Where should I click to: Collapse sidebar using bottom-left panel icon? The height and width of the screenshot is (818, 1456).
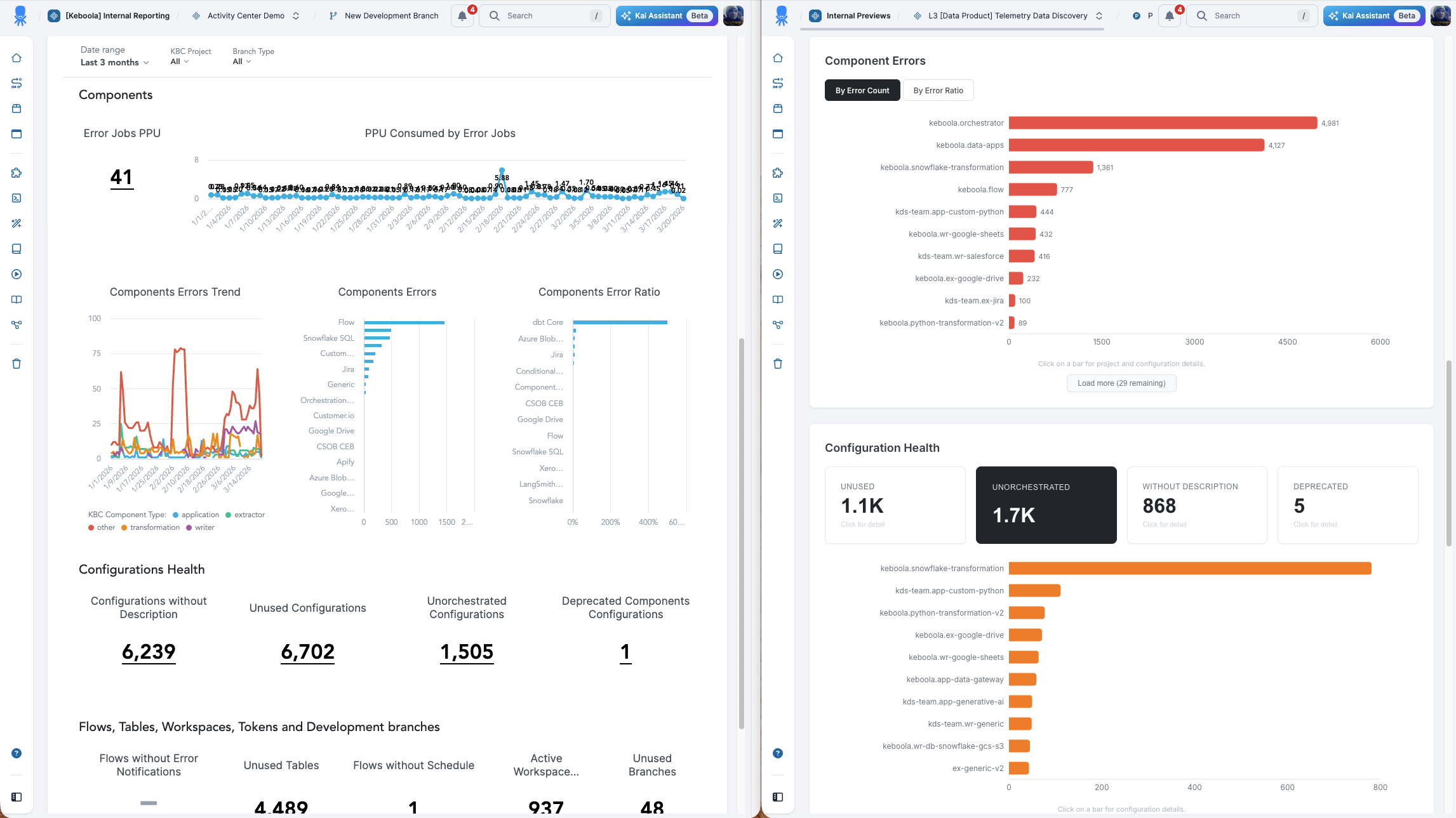pos(17,797)
